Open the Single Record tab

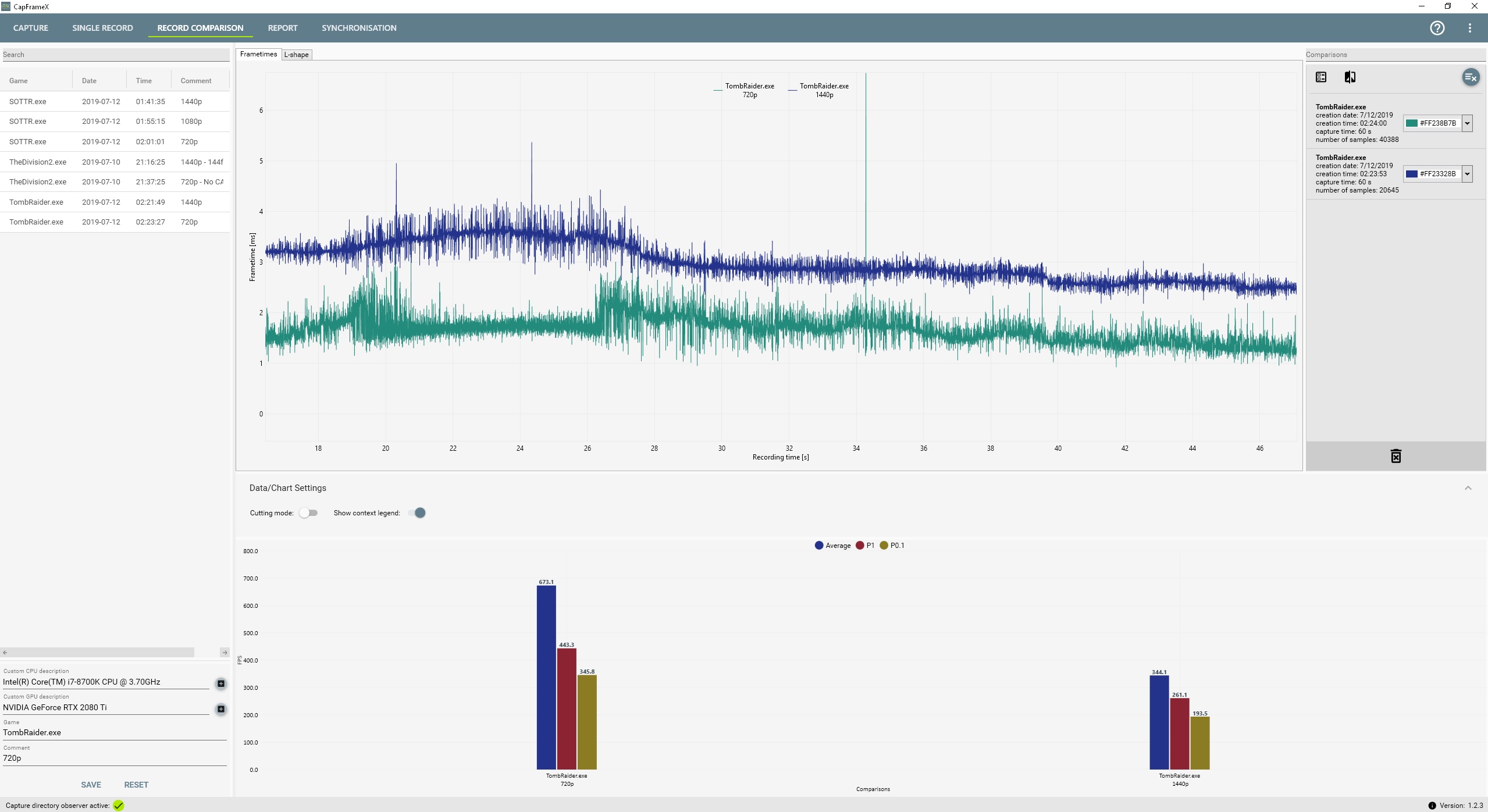102,28
